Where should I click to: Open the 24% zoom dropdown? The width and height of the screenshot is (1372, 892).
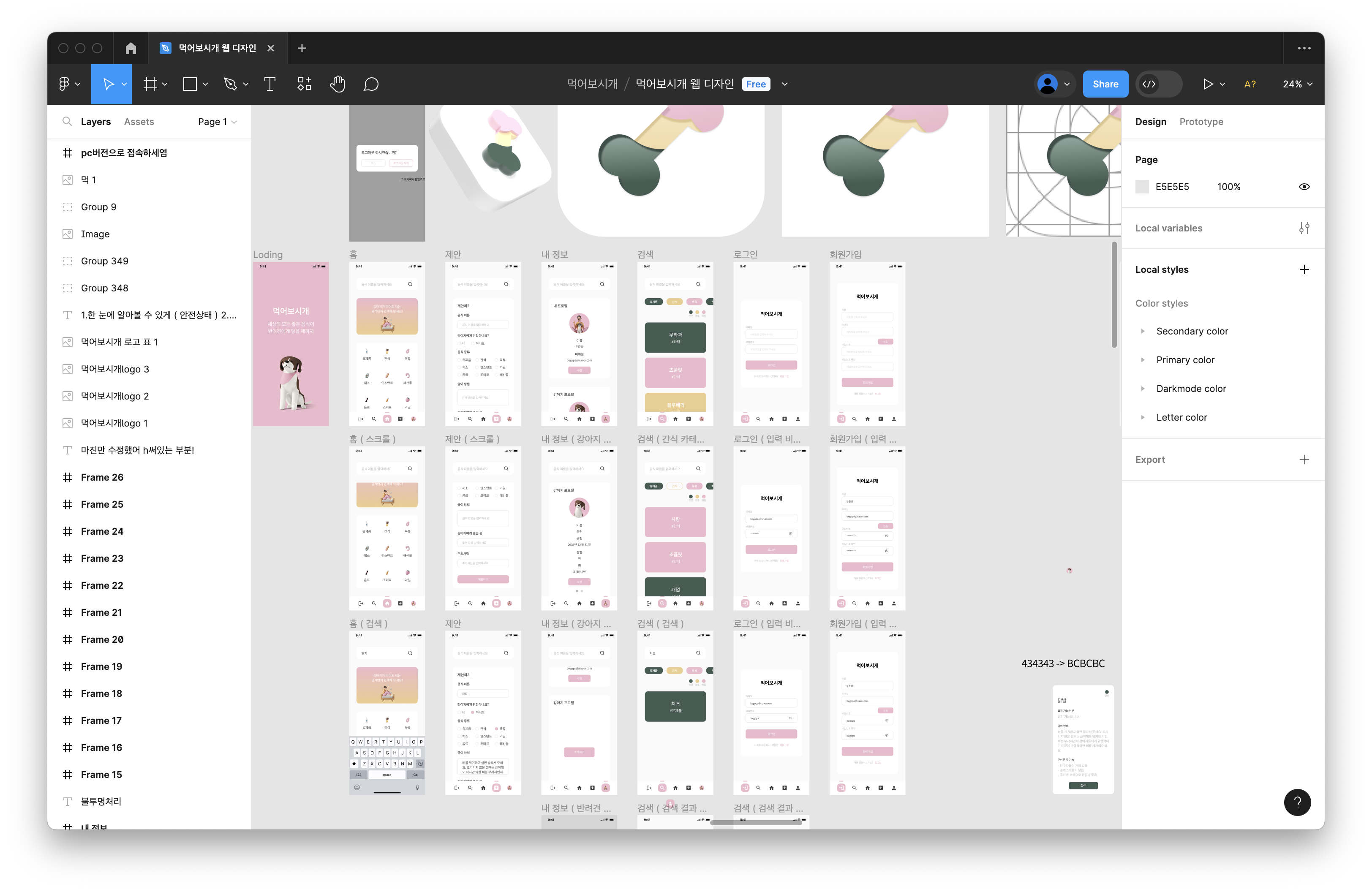pyautogui.click(x=1297, y=84)
